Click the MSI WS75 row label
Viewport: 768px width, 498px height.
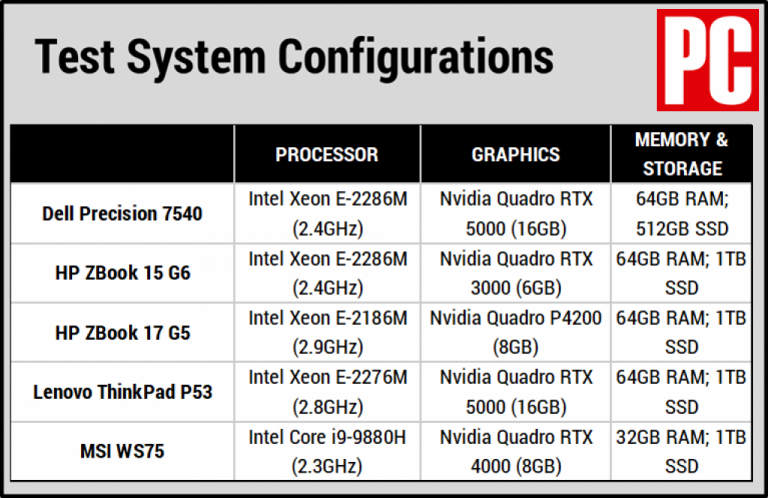122,452
